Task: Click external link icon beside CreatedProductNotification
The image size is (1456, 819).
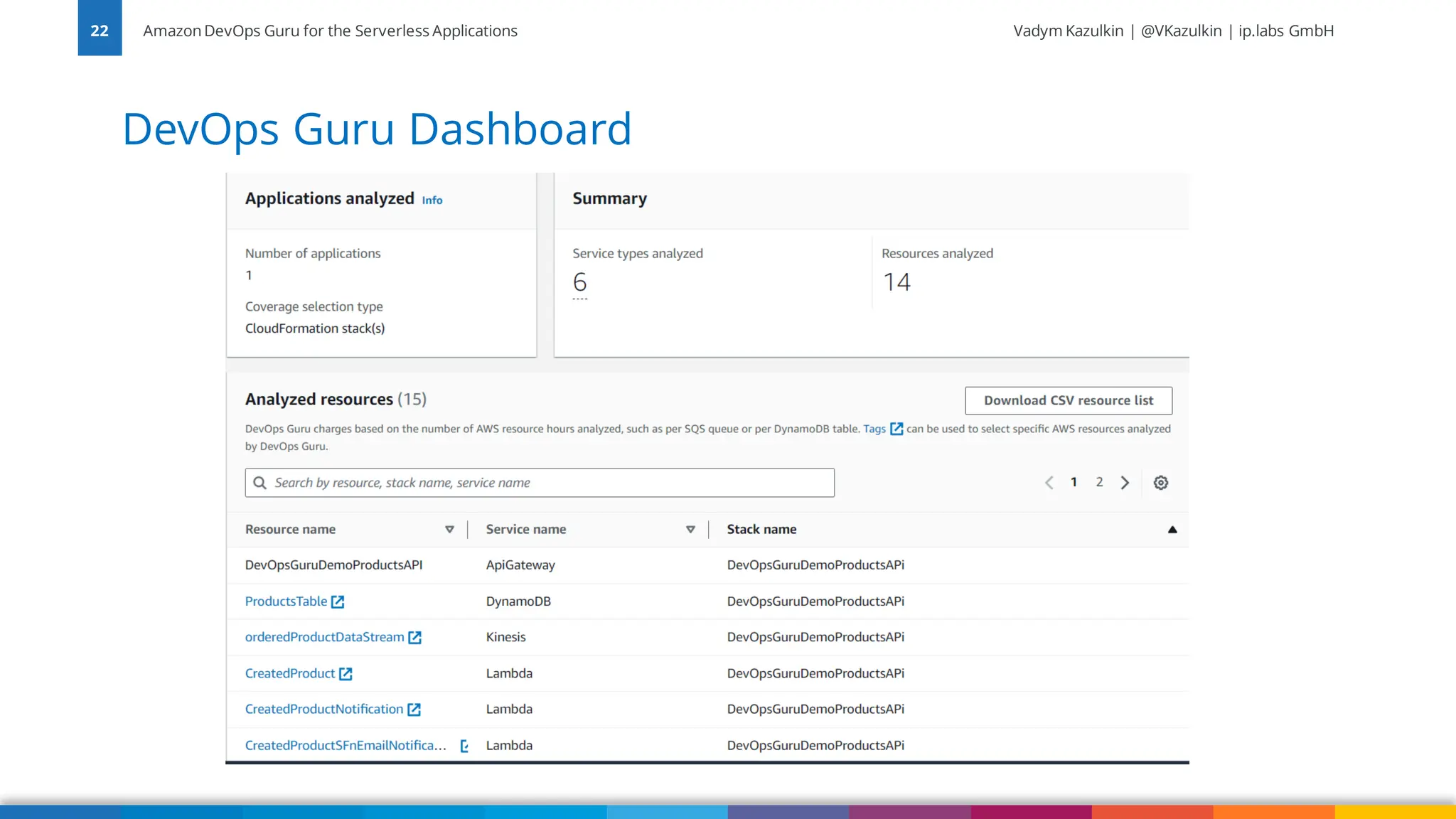Action: 414,710
